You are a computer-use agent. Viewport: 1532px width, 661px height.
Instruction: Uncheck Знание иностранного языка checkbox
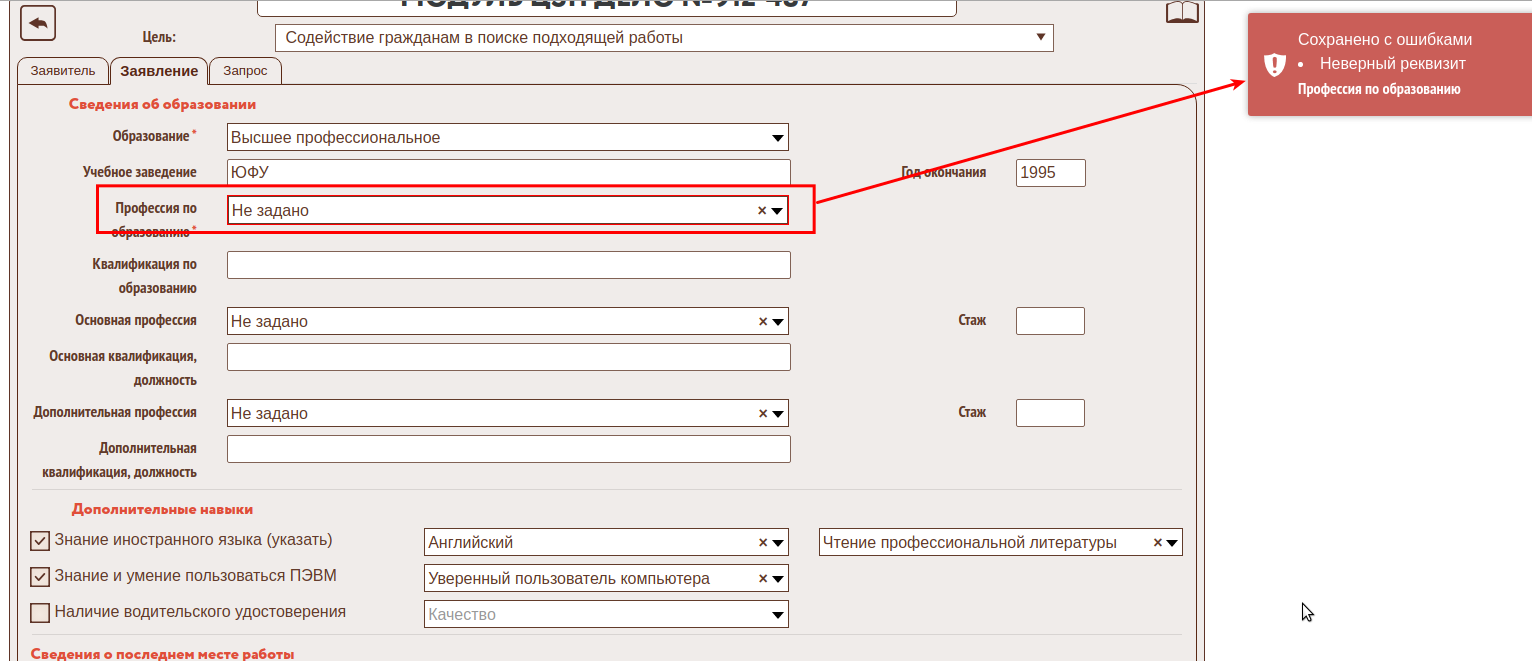point(40,541)
